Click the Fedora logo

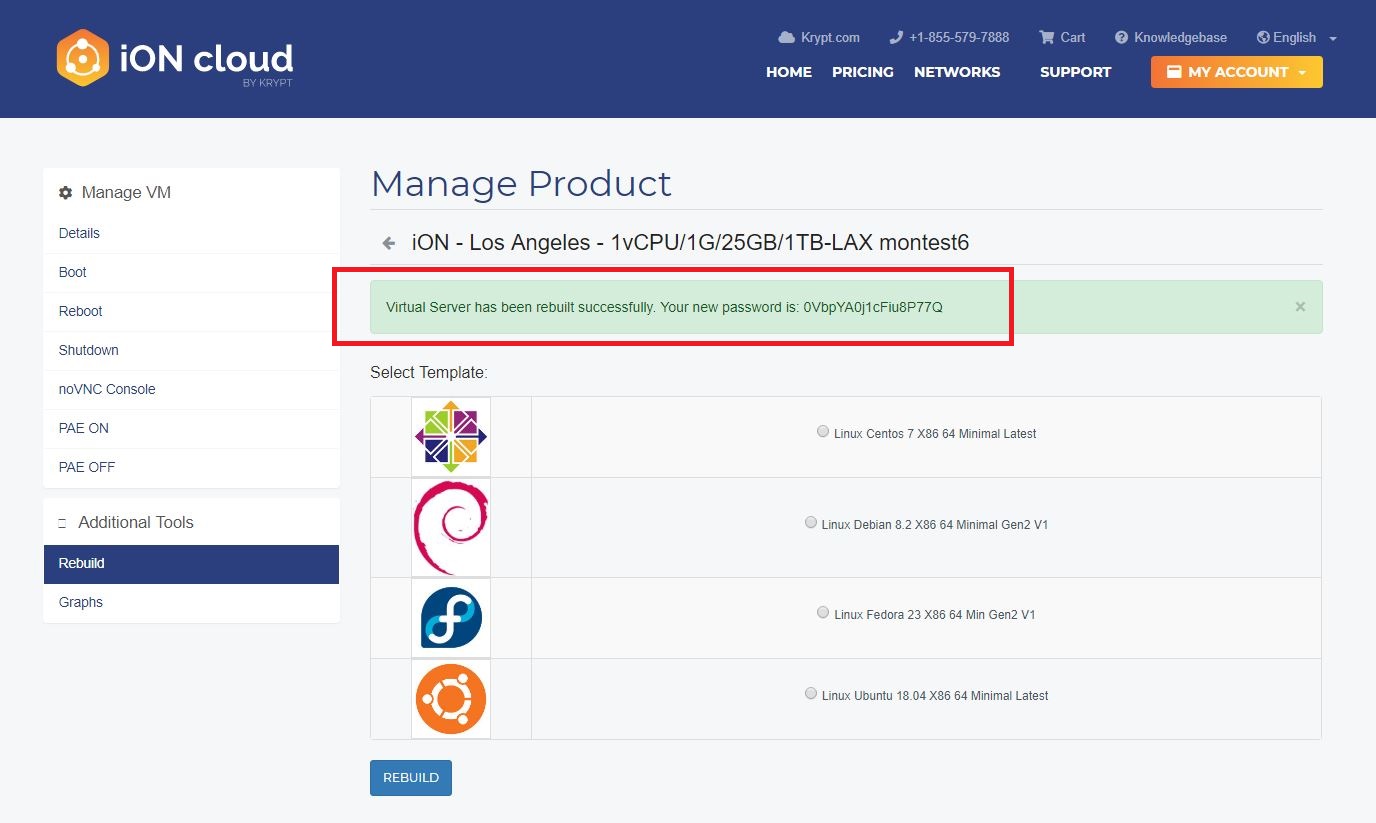pyautogui.click(x=451, y=618)
